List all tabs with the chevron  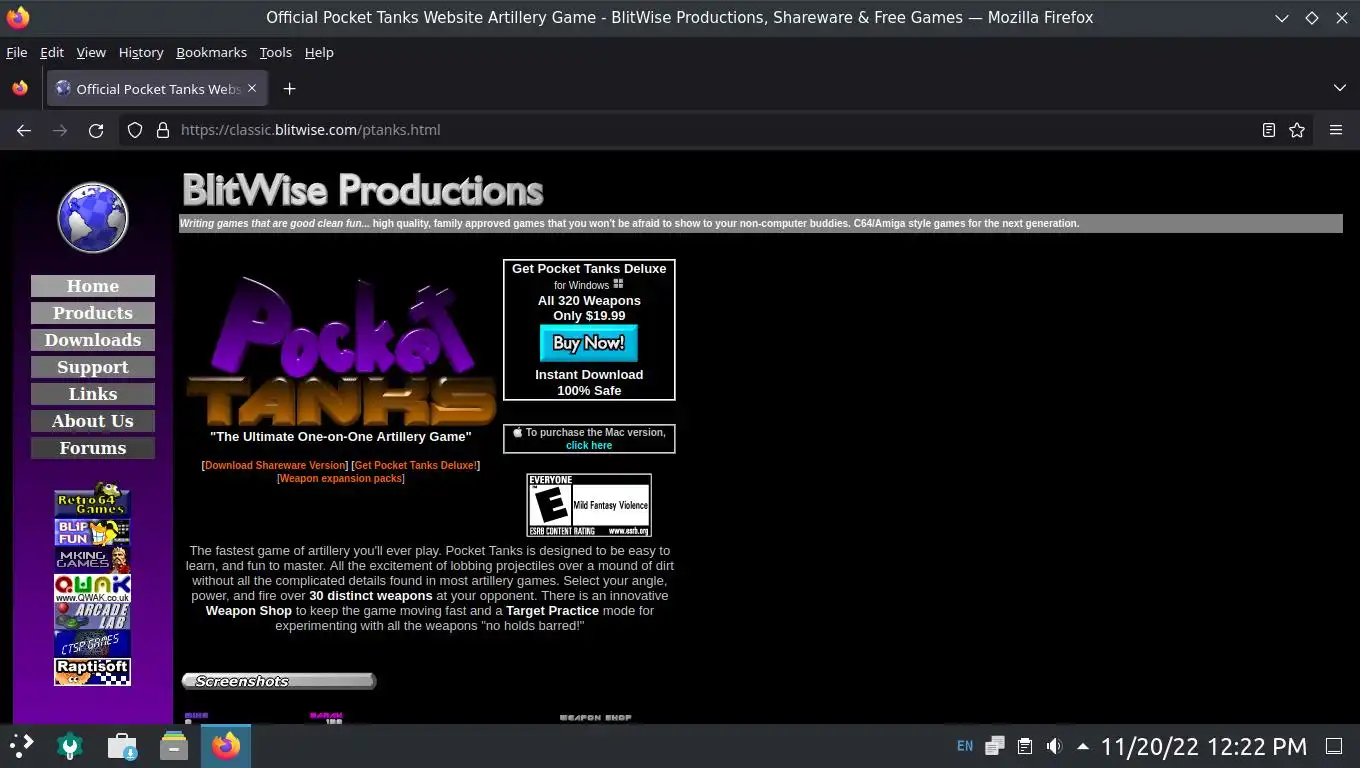pos(1340,88)
